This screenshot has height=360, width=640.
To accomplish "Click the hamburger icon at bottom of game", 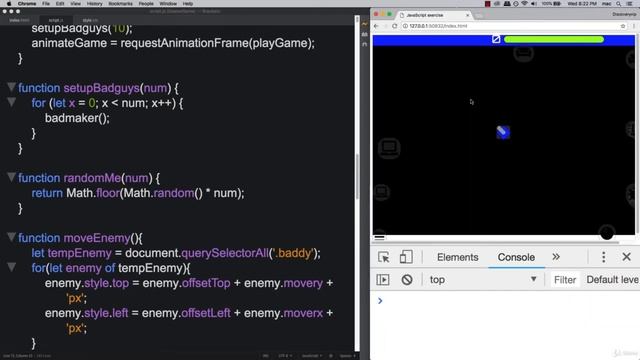I will click(379, 237).
